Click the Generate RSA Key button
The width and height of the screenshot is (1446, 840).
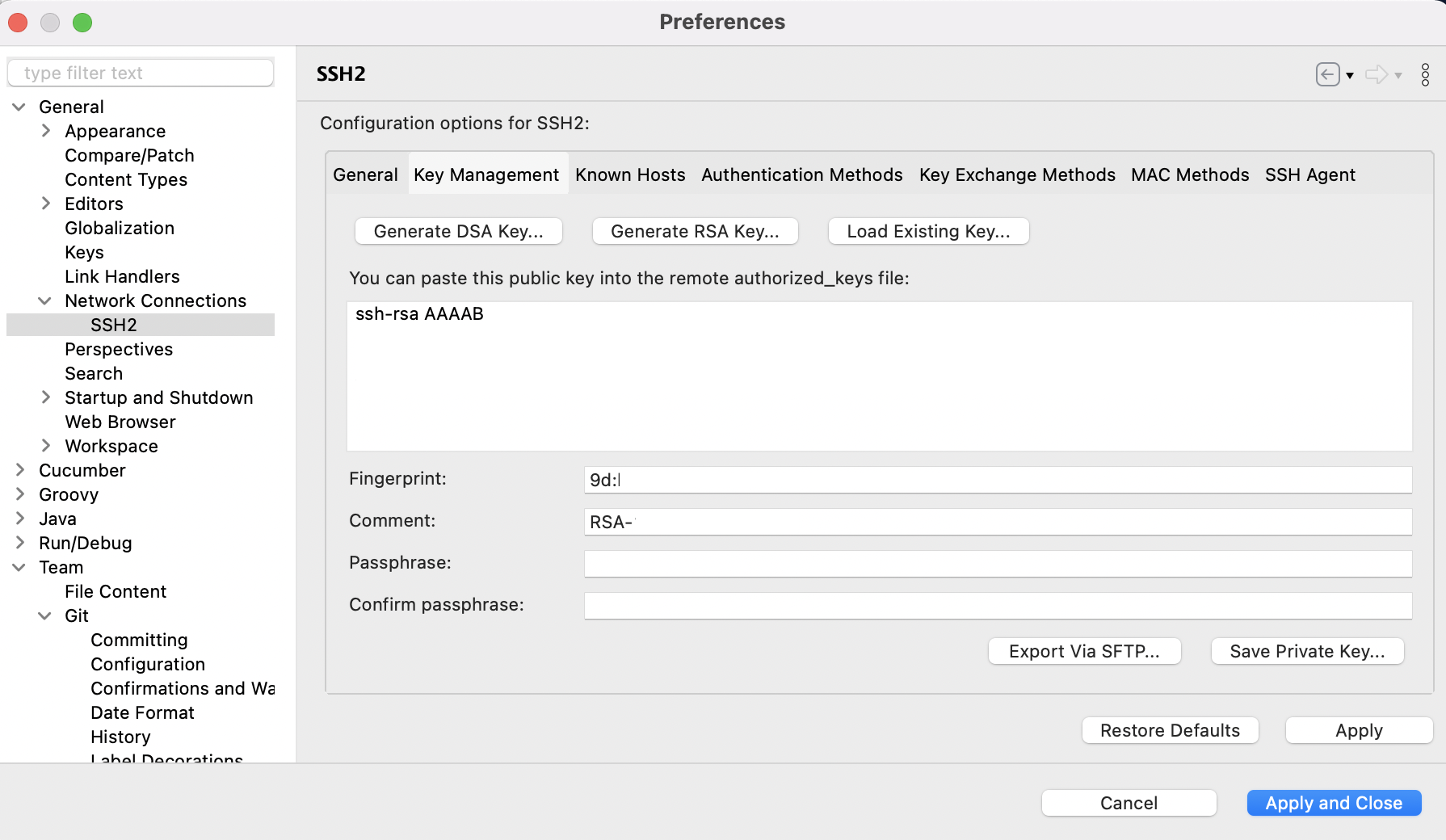point(695,231)
